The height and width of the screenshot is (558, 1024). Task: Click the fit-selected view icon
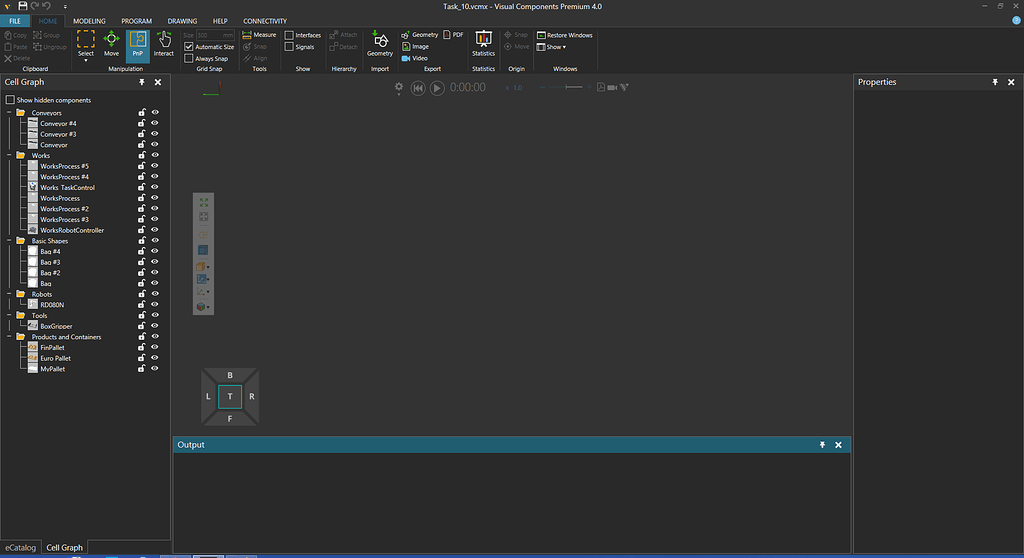pos(204,217)
